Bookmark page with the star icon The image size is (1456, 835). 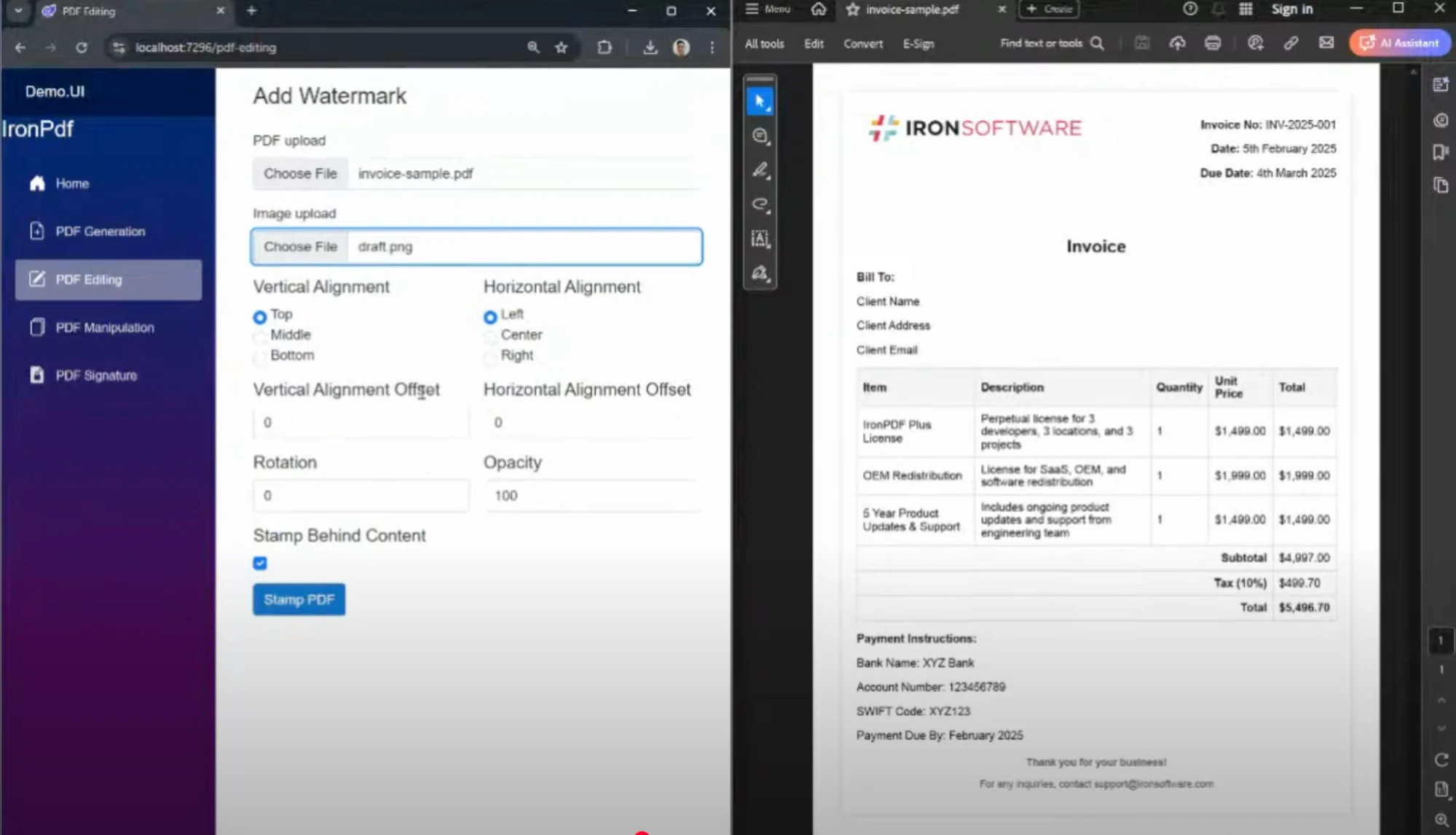point(561,47)
